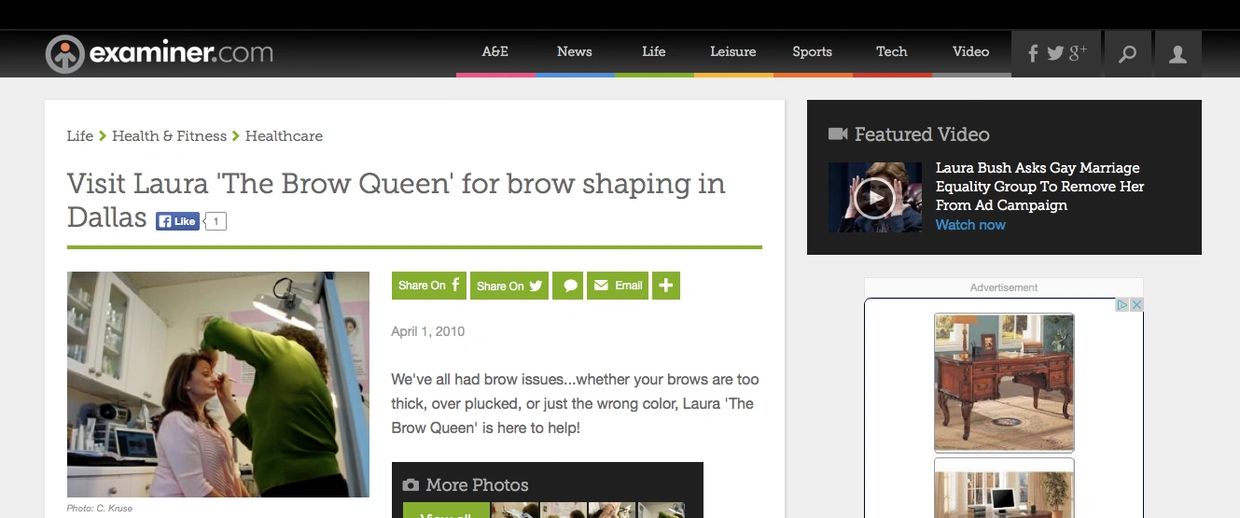
Task: Open the Tech navigation tab
Action: point(892,52)
